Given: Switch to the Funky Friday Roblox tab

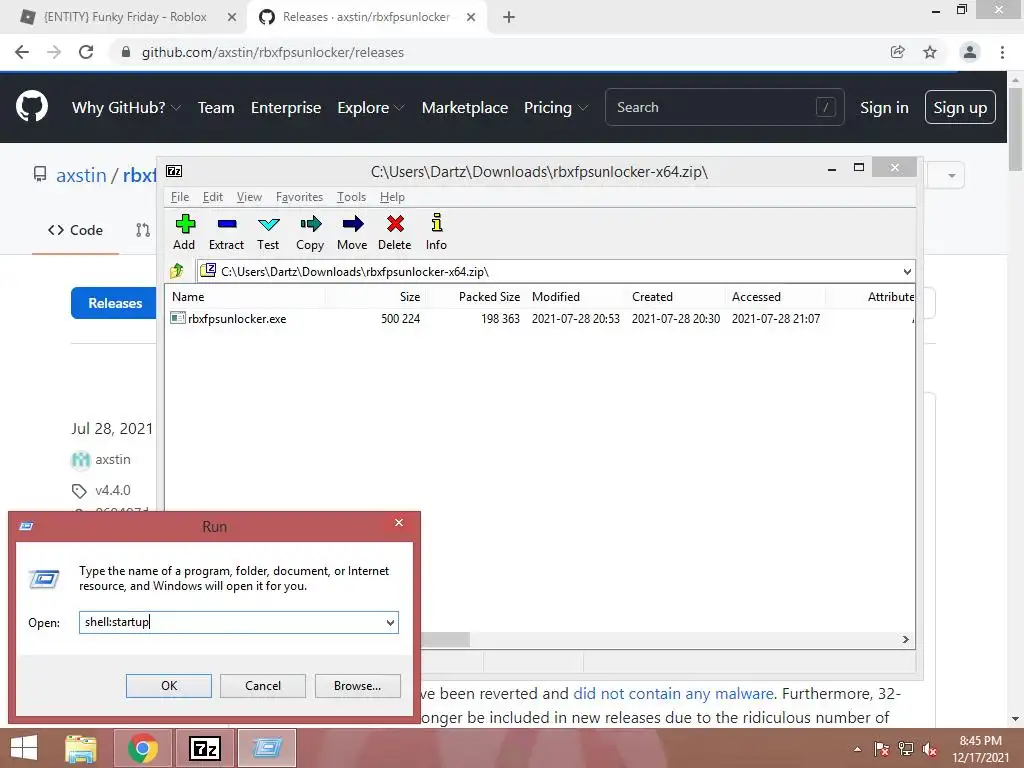Looking at the screenshot, I should point(124,17).
